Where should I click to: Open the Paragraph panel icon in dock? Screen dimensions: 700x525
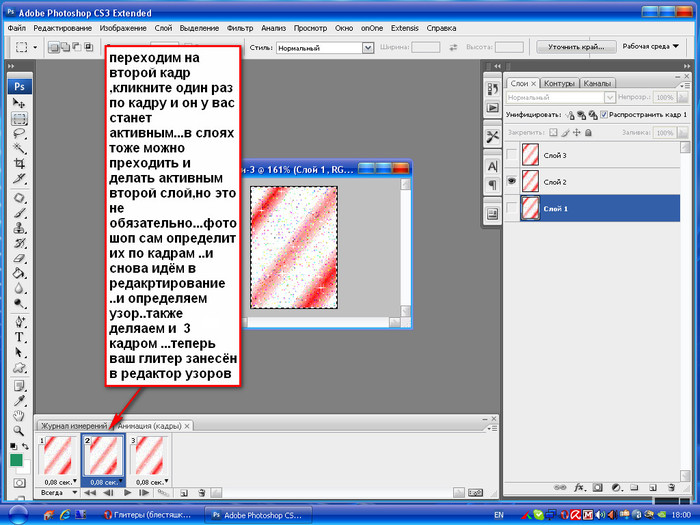(492, 185)
